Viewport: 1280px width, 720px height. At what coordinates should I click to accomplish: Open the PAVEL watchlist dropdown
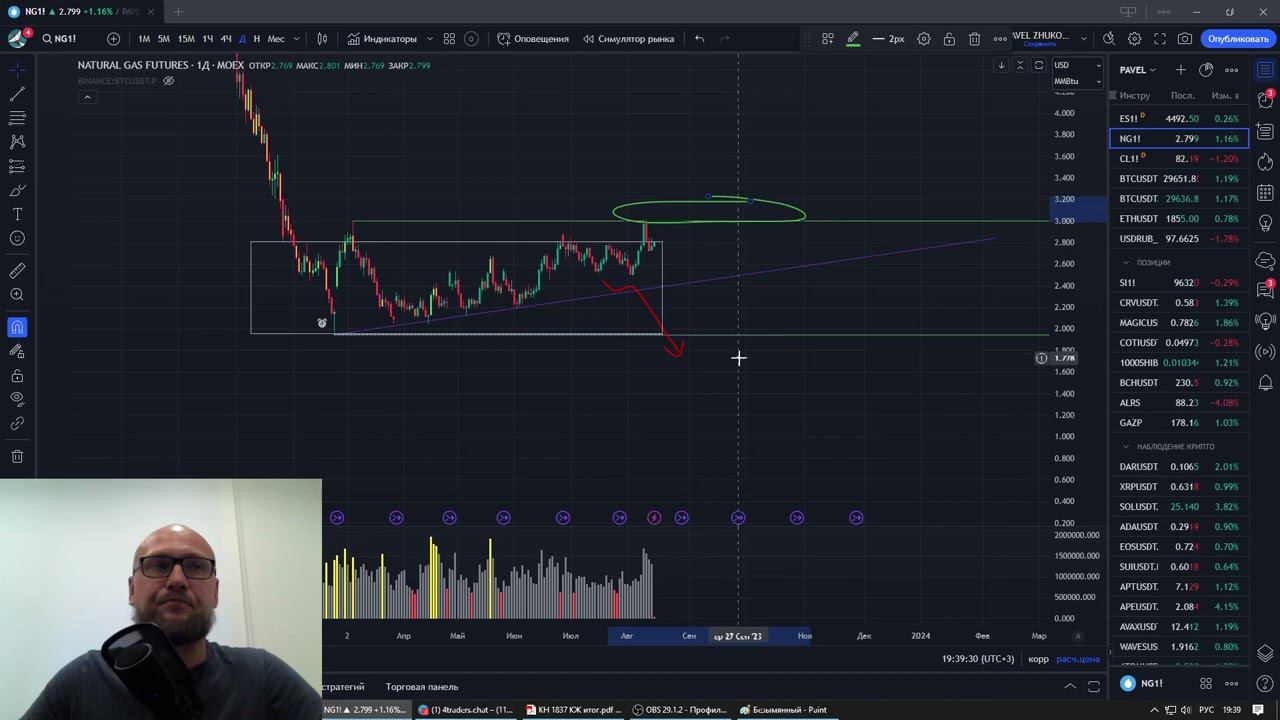click(x=1137, y=70)
